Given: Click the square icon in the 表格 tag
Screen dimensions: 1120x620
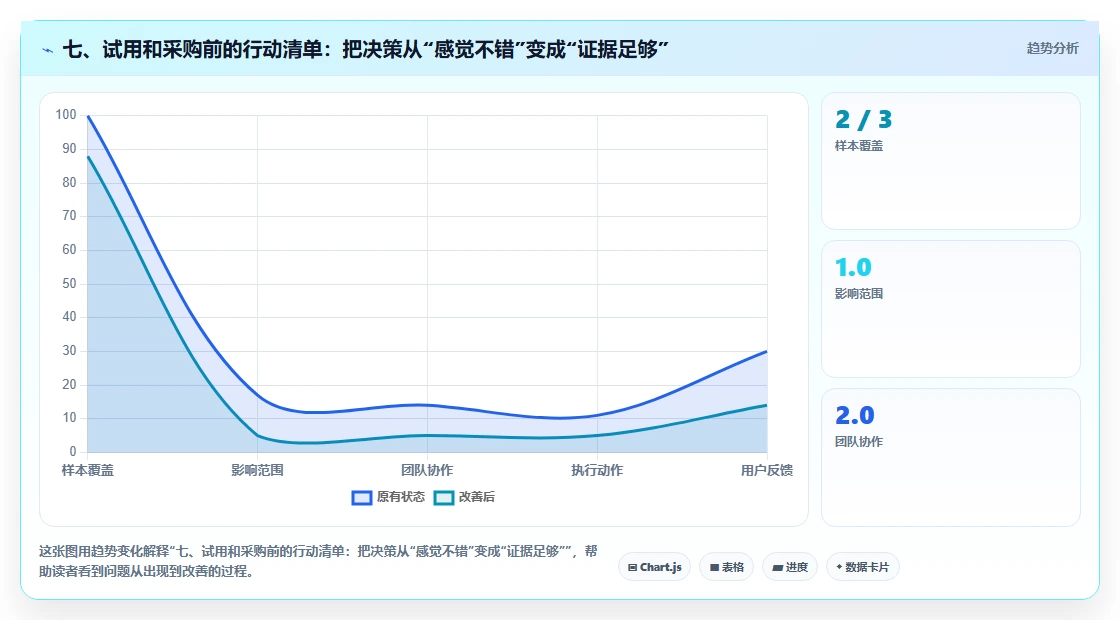Looking at the screenshot, I should tap(714, 568).
